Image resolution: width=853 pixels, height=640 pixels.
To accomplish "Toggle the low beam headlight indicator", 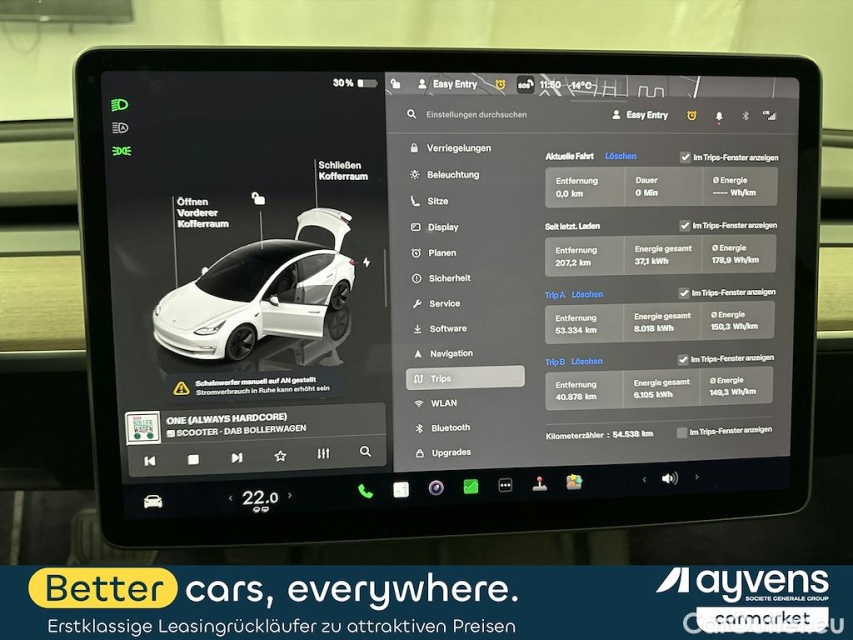I will [119, 104].
